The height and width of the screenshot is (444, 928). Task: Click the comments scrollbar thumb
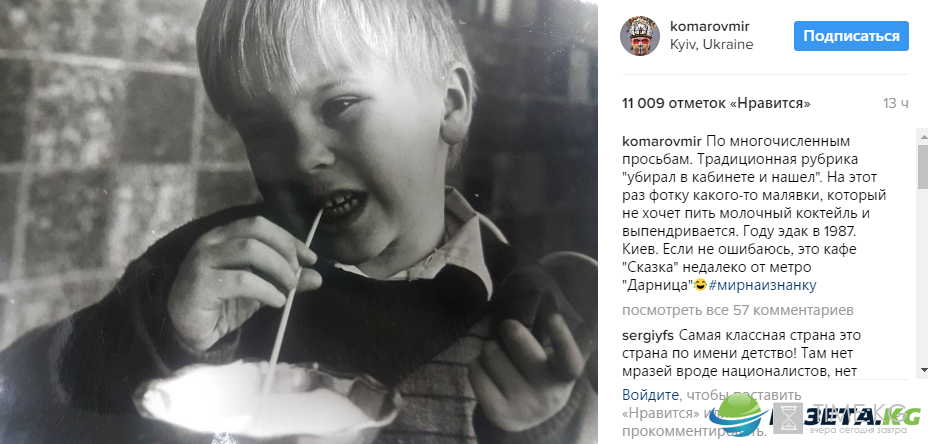pos(923,165)
